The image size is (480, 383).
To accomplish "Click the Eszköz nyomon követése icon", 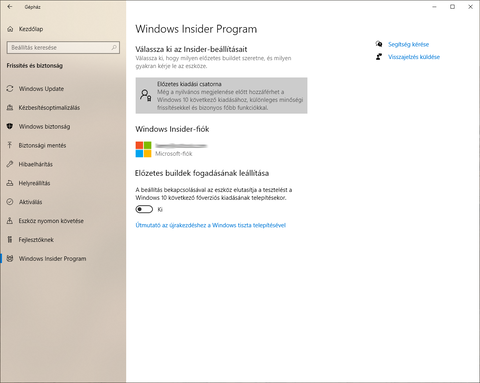I will 10,221.
